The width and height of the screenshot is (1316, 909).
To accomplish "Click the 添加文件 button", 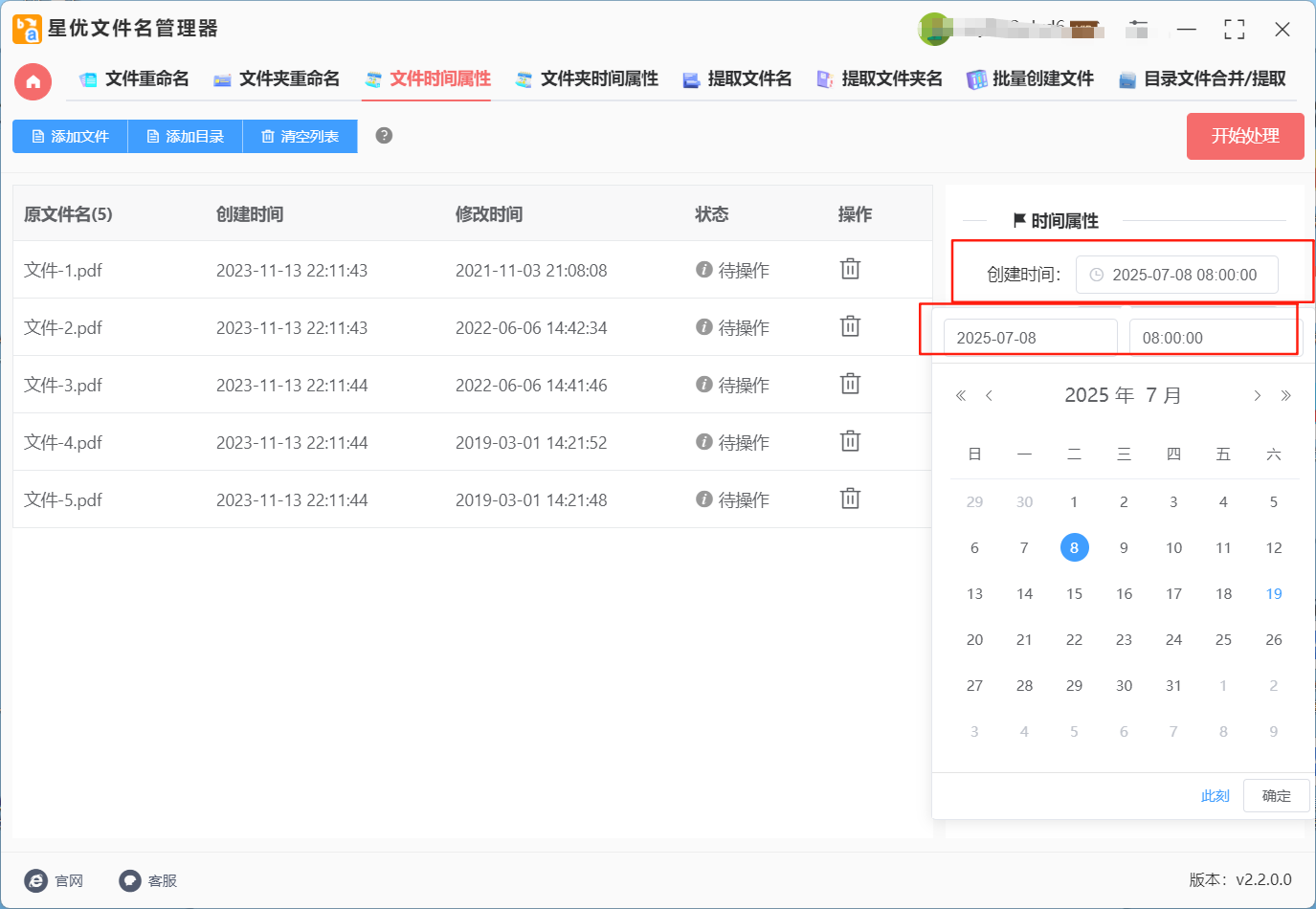I will pos(70,136).
